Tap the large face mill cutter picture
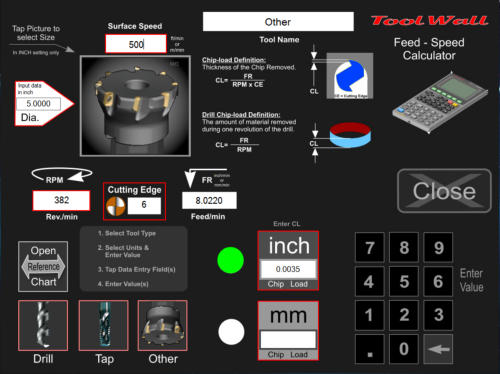This screenshot has height=374, width=500. point(135,106)
